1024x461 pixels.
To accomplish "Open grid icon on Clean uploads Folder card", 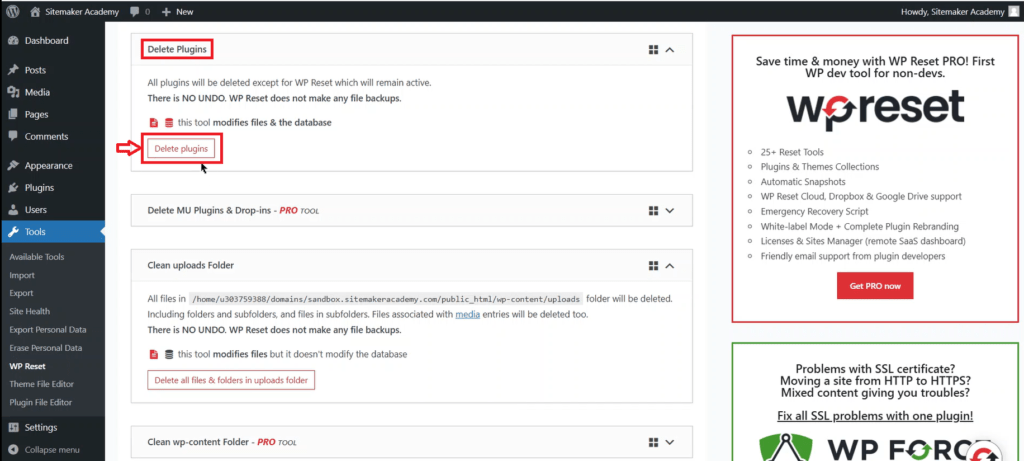I will [x=652, y=266].
